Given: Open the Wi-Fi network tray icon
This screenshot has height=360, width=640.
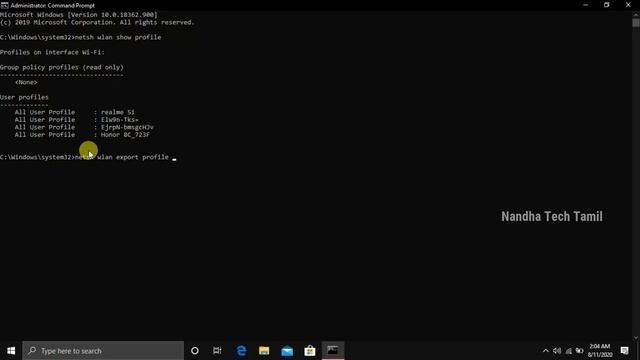Looking at the screenshot, I should point(569,351).
